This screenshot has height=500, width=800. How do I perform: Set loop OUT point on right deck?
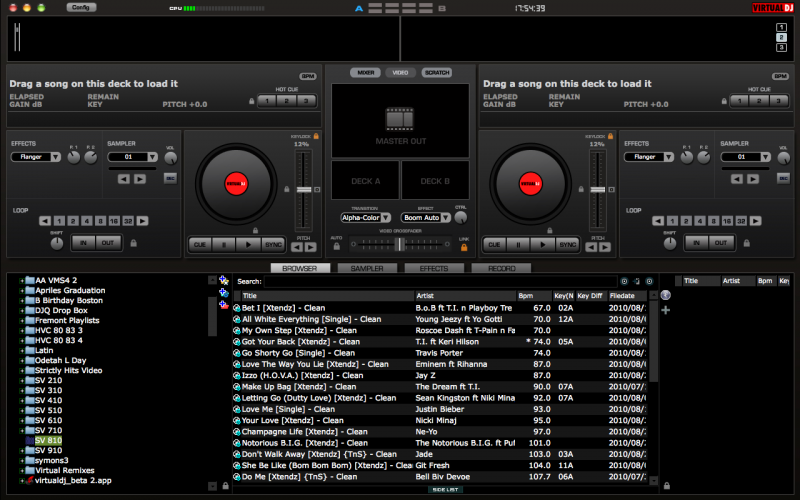coord(720,243)
